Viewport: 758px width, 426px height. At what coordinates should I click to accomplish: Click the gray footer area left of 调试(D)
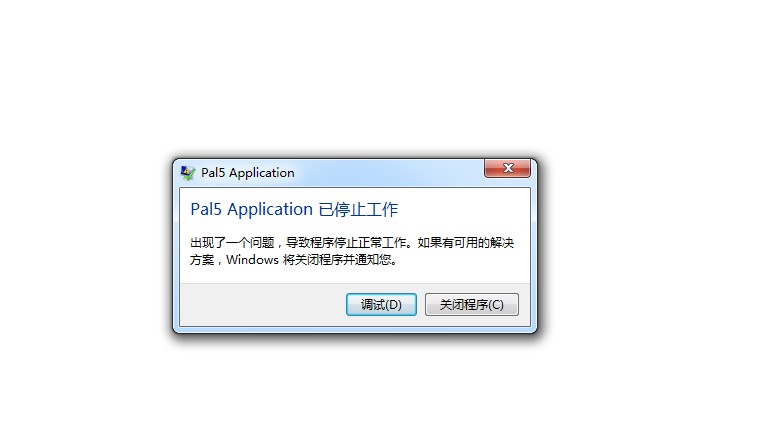click(262, 305)
